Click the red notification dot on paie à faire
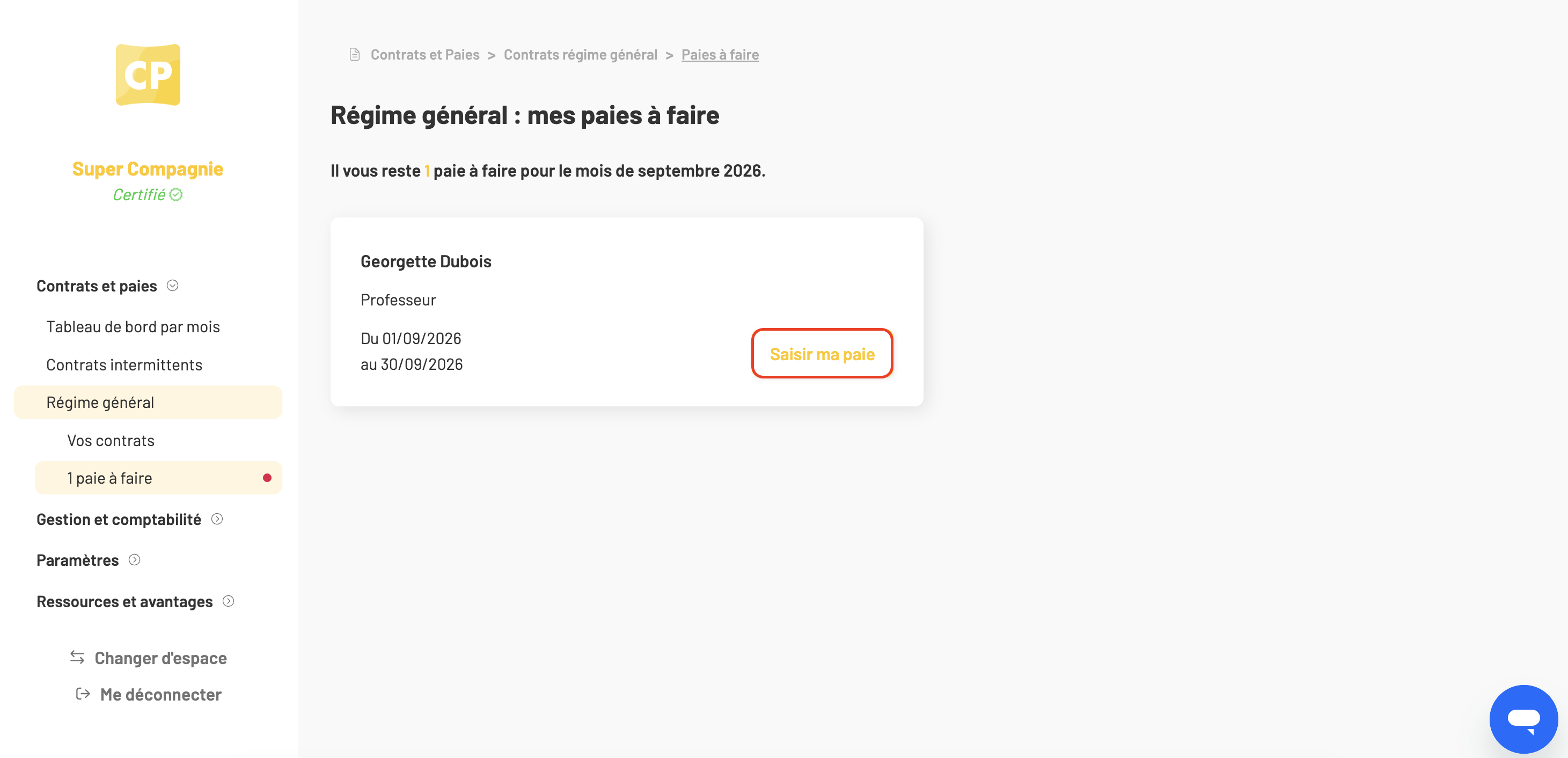1568x758 pixels. (x=267, y=478)
